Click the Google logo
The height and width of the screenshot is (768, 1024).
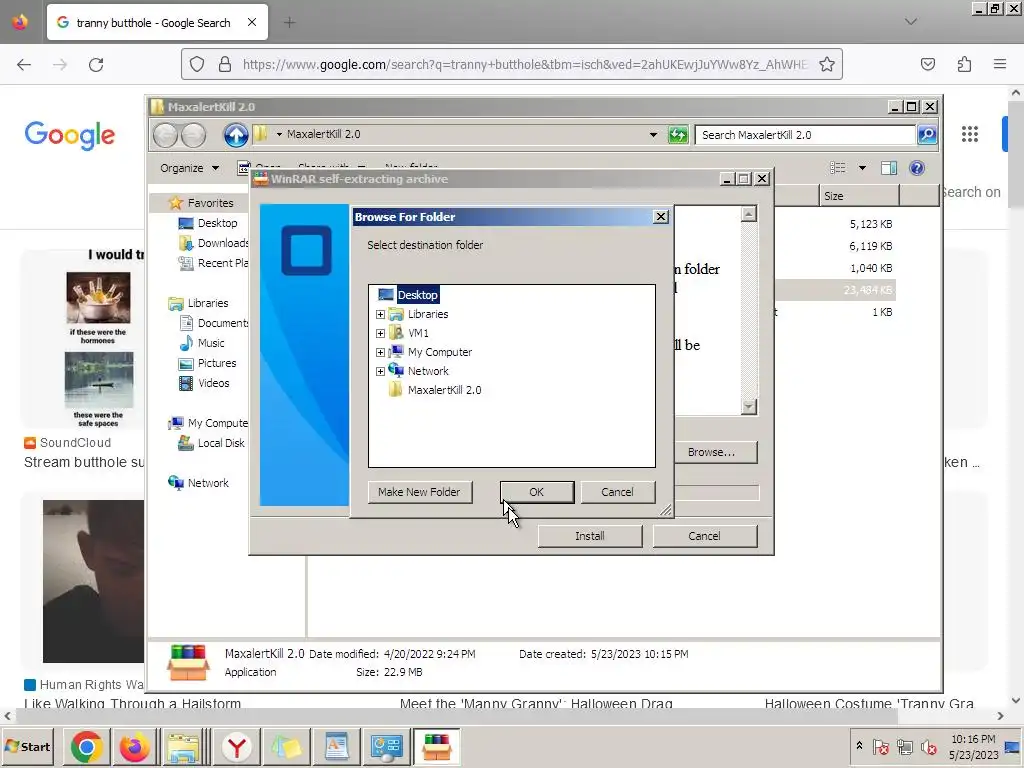70,135
